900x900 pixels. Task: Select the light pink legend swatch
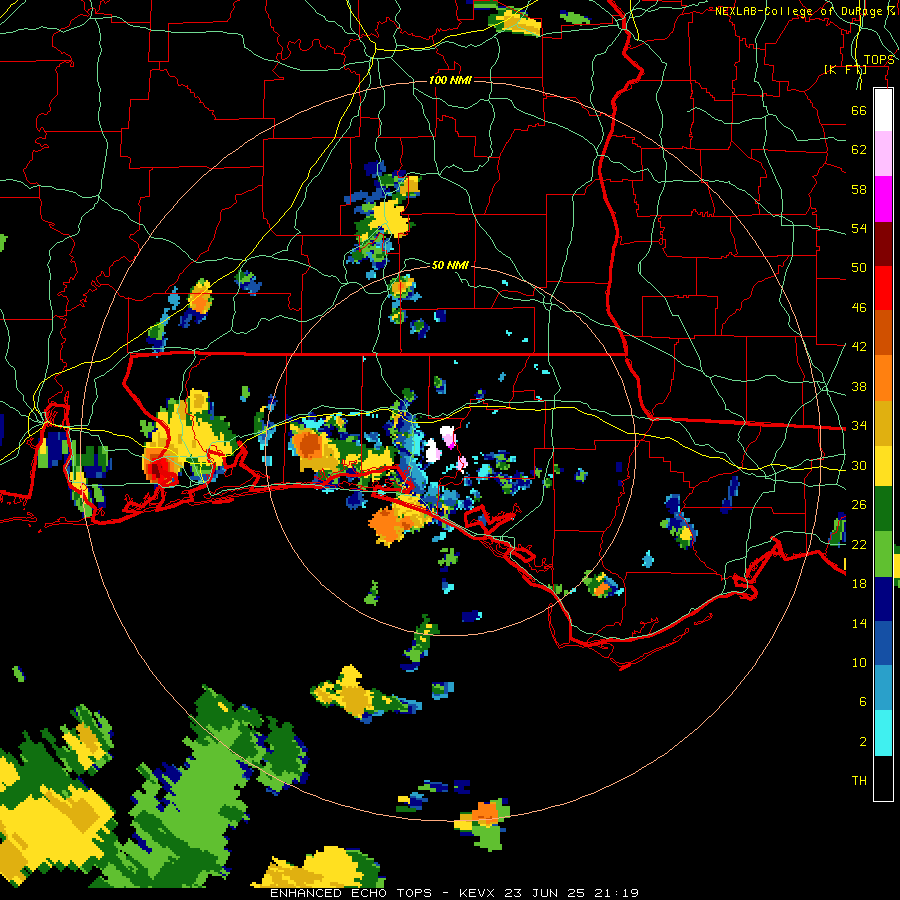[x=883, y=154]
